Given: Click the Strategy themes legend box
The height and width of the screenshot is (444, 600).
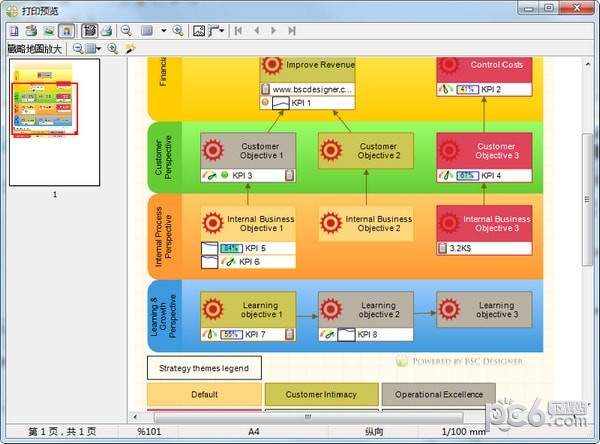Looking at the screenshot, I should click(x=205, y=368).
